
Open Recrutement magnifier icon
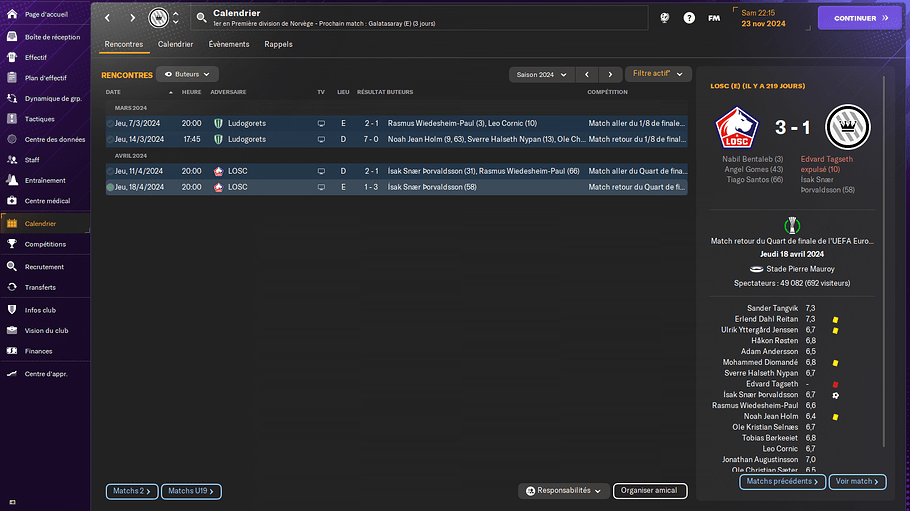12,267
